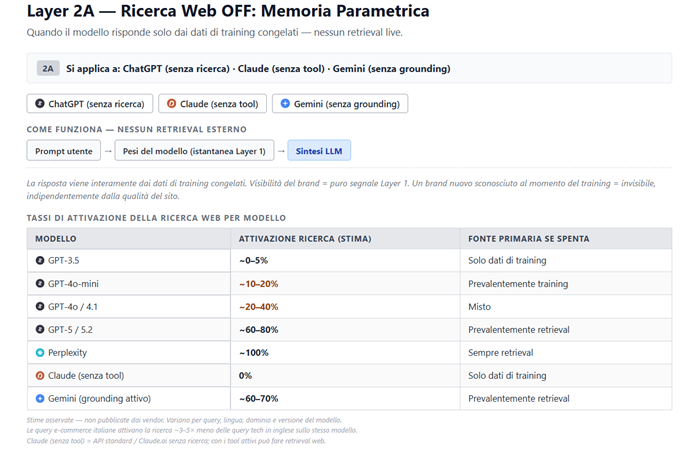Click the Gemini icon in third chip

point(285,104)
